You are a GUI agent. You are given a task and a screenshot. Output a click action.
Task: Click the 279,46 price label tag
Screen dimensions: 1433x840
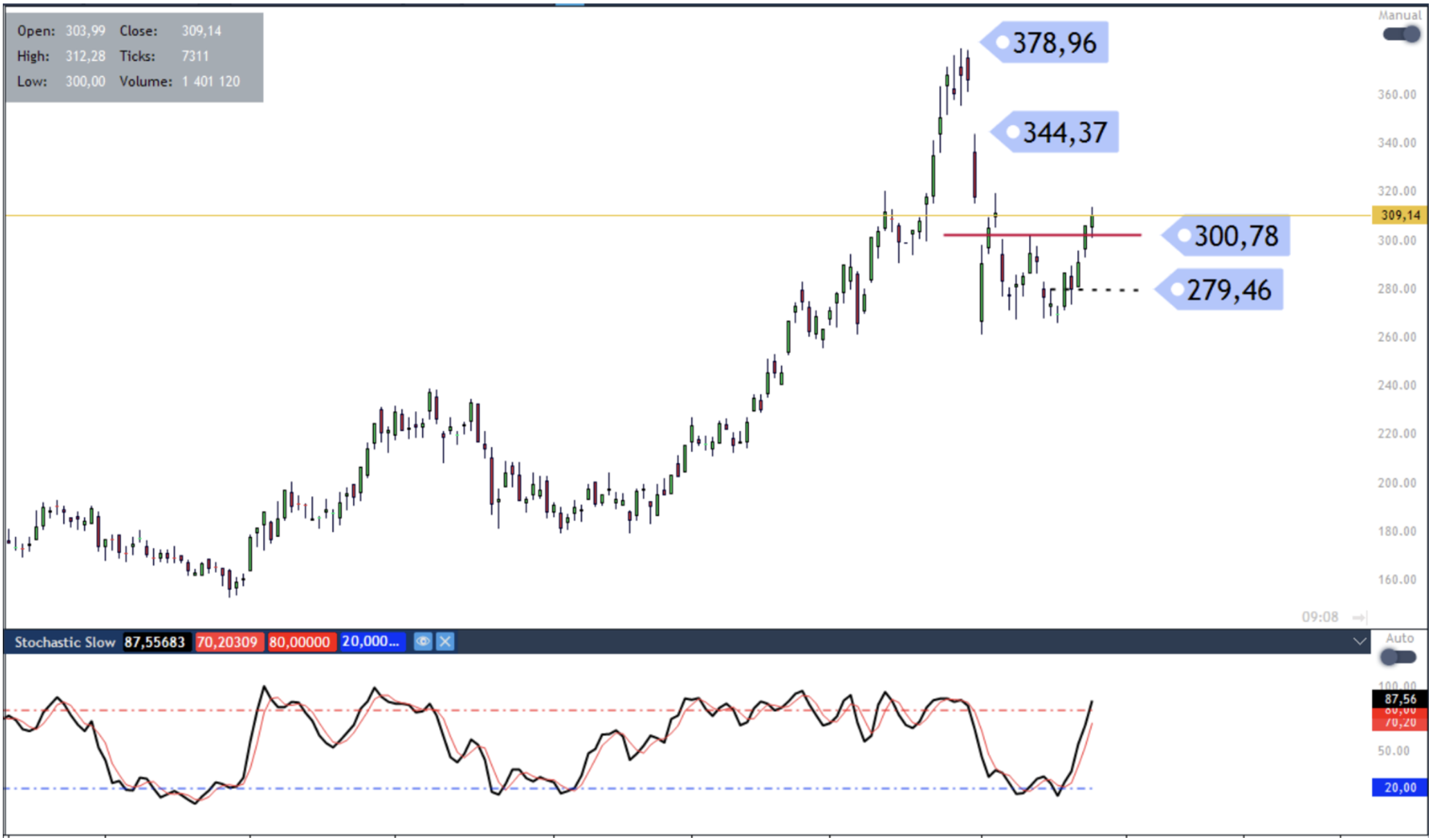coord(1227,290)
